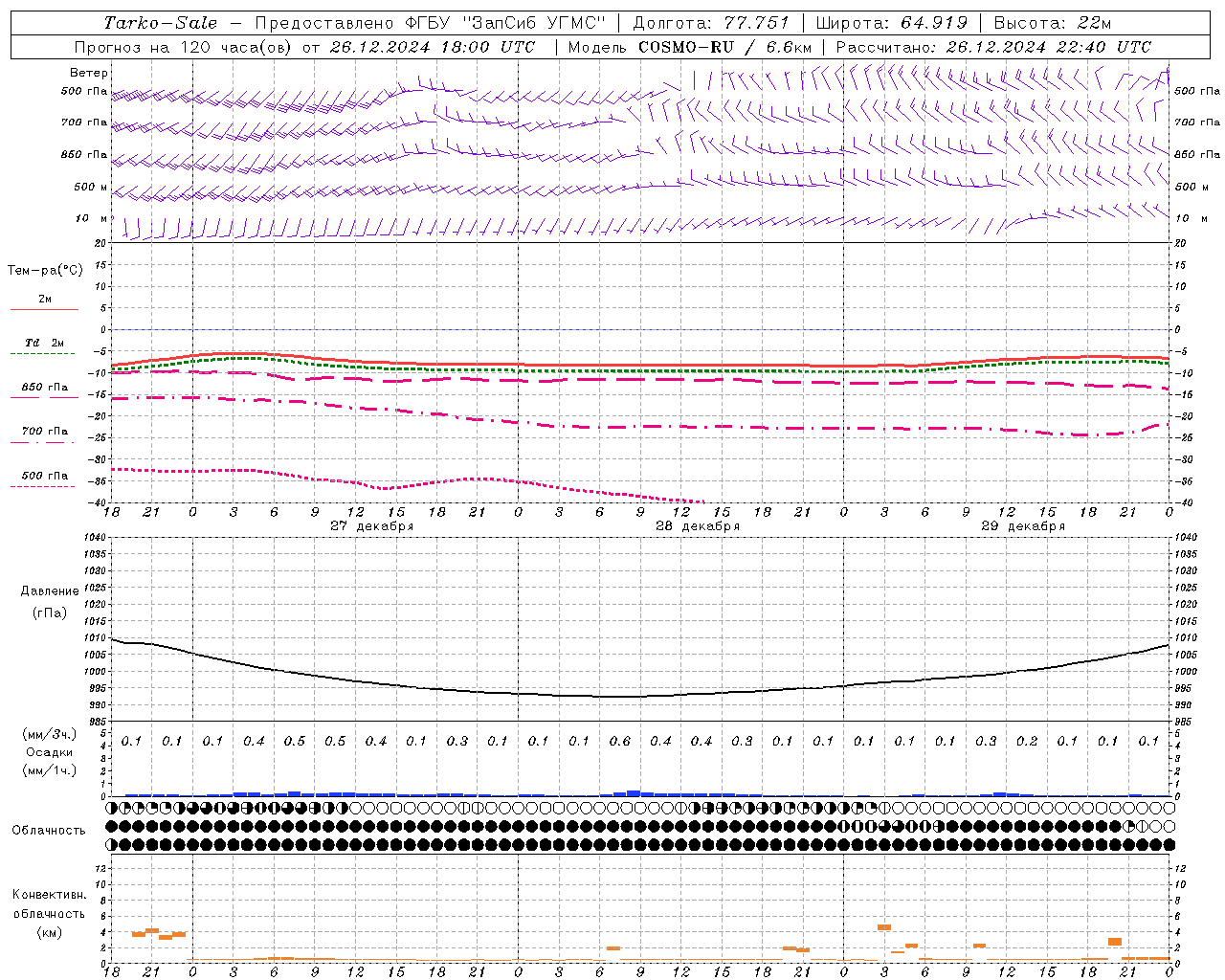Click the Ветер panel label

point(89,73)
